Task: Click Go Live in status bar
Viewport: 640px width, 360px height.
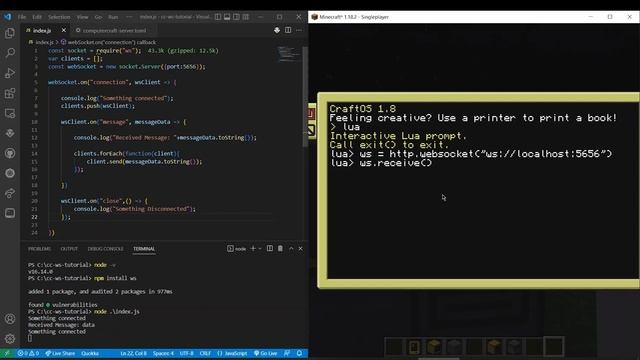Action: [x=265, y=353]
